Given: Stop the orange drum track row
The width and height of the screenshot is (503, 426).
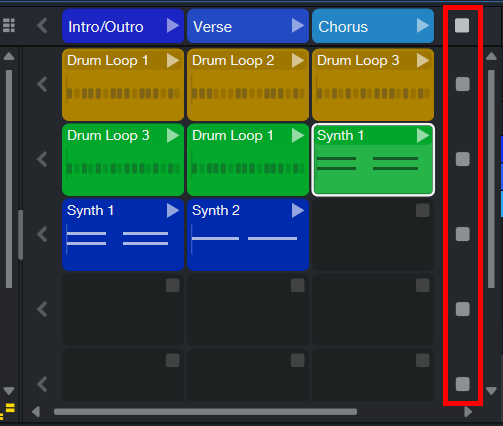Looking at the screenshot, I should tap(463, 84).
